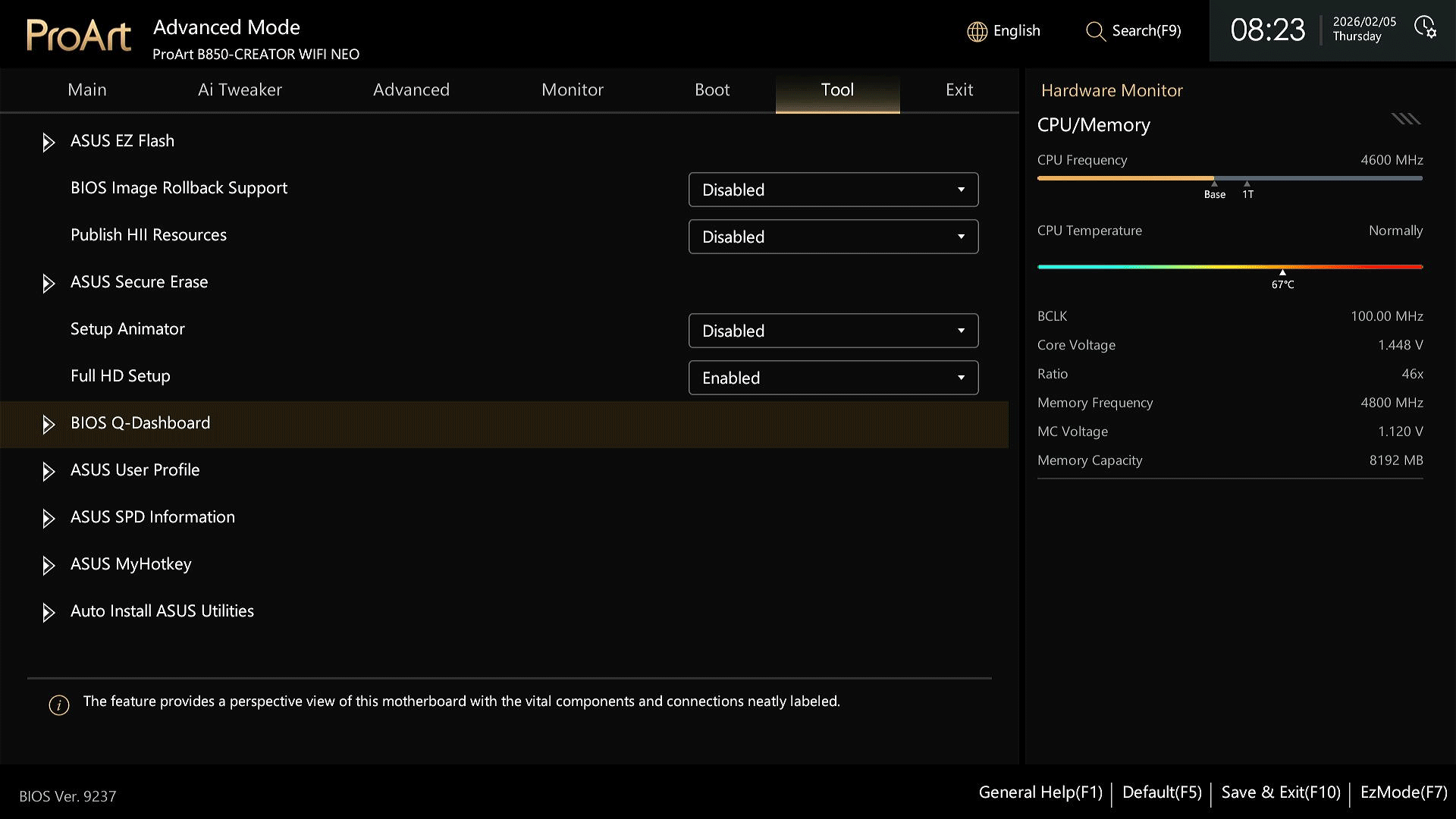Screen dimensions: 1456x819
Task: Click EzMode(F7) button
Action: (1404, 792)
